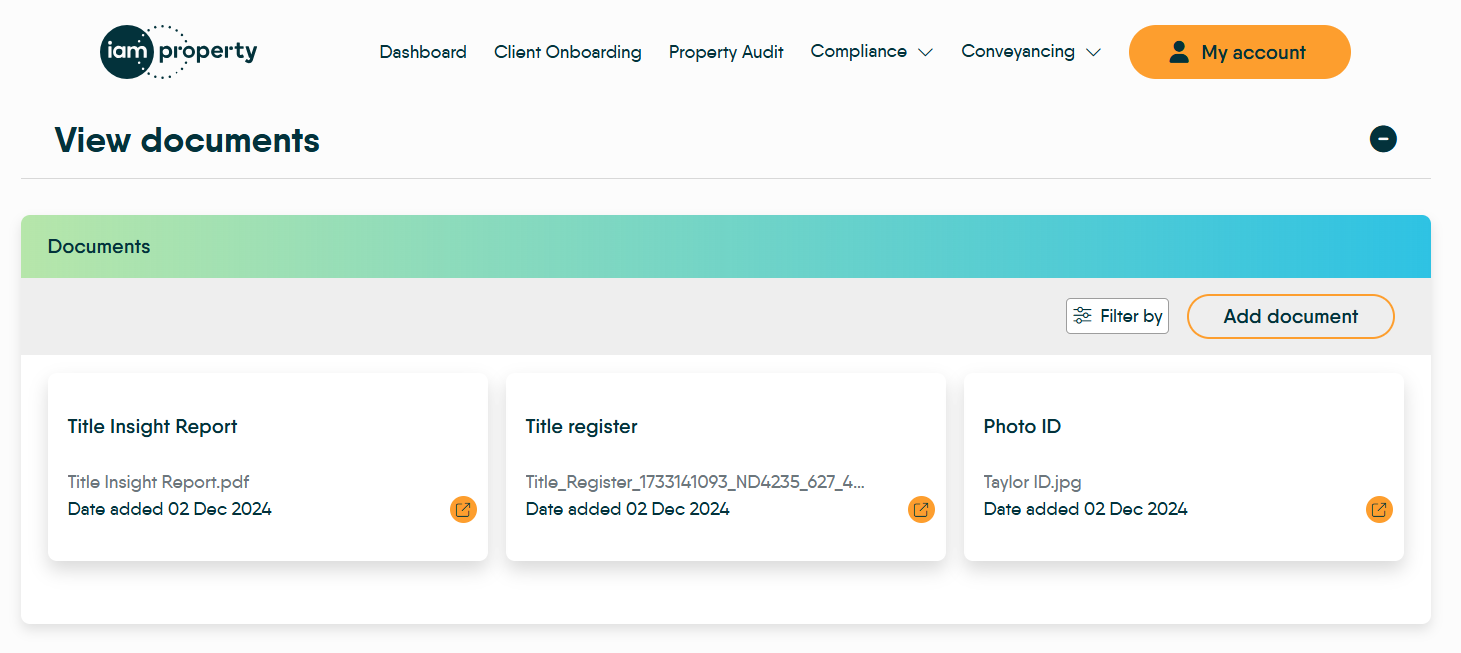The width and height of the screenshot is (1461, 653).
Task: Expand the Compliance menu chevron
Action: pos(926,52)
